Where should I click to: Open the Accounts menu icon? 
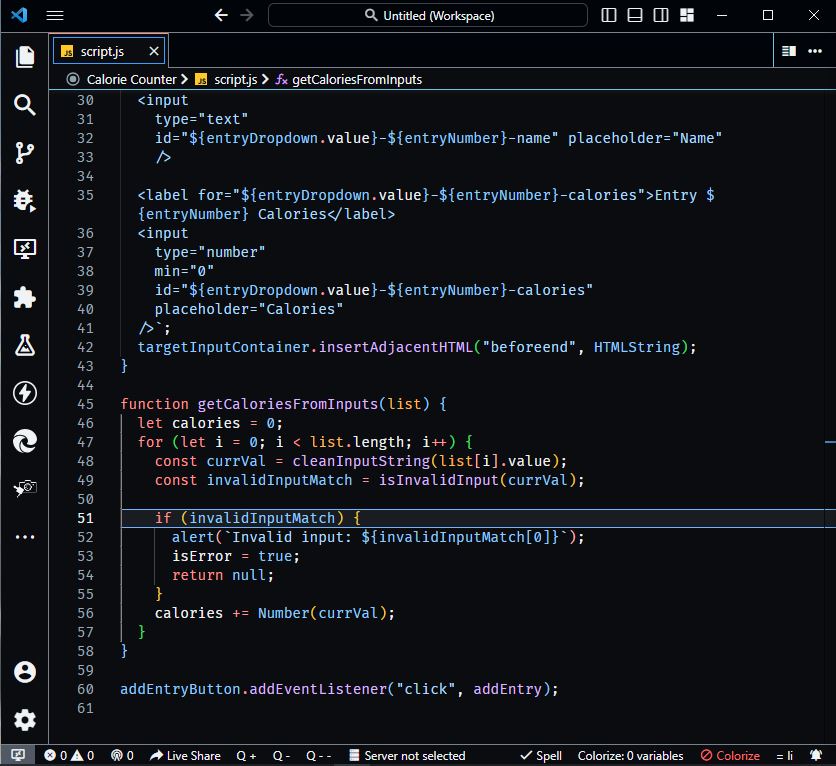tap(25, 672)
